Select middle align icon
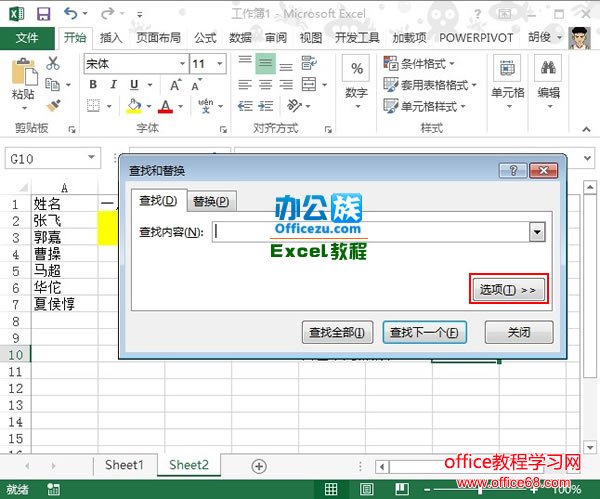 (x=266, y=63)
